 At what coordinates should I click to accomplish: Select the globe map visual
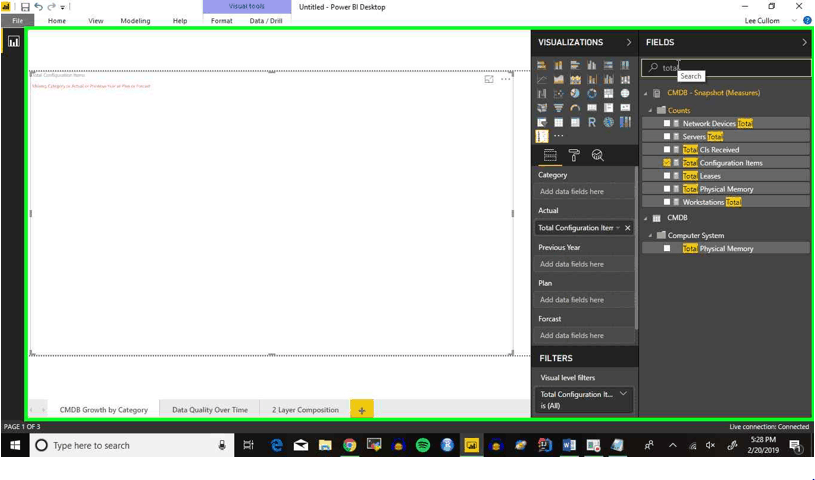coord(625,94)
